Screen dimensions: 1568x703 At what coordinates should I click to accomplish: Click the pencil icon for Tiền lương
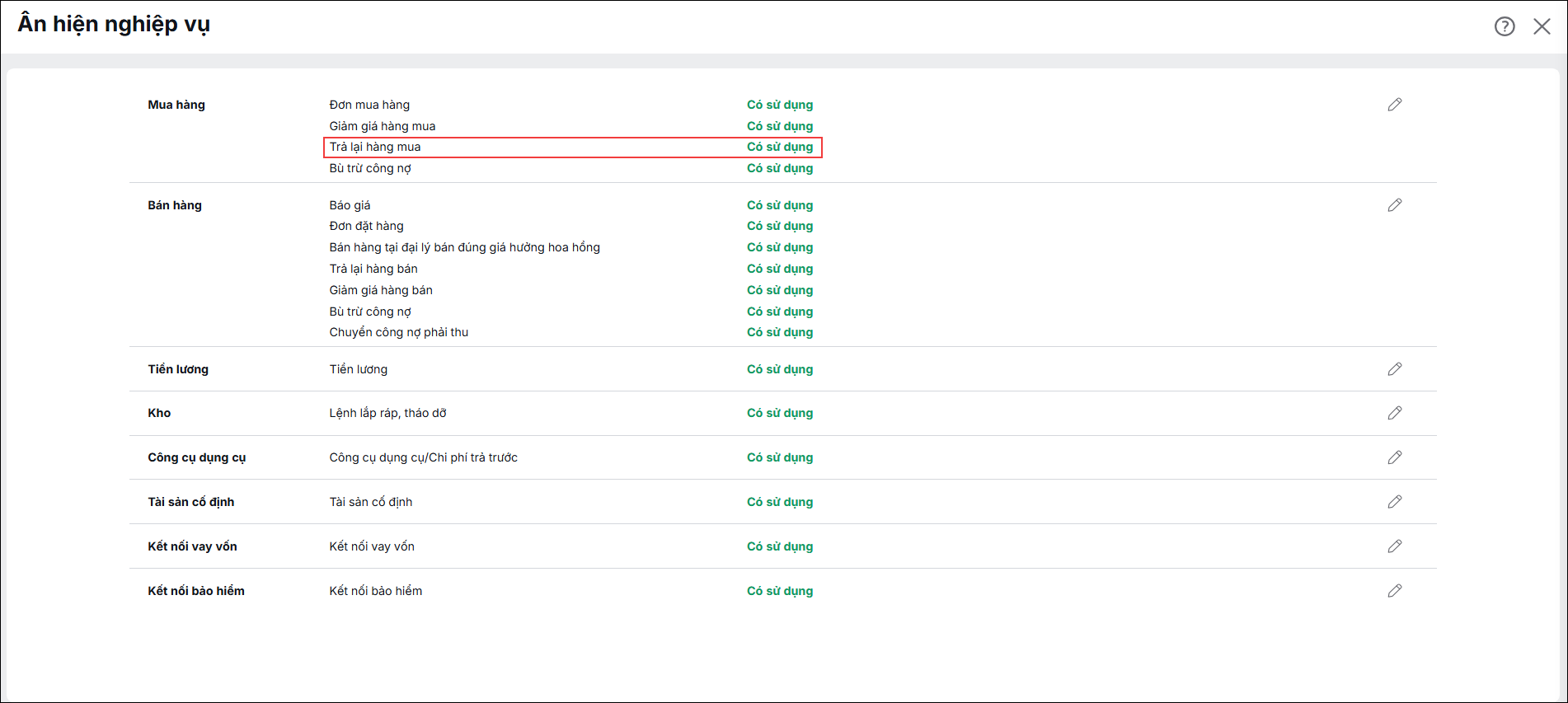[1394, 369]
